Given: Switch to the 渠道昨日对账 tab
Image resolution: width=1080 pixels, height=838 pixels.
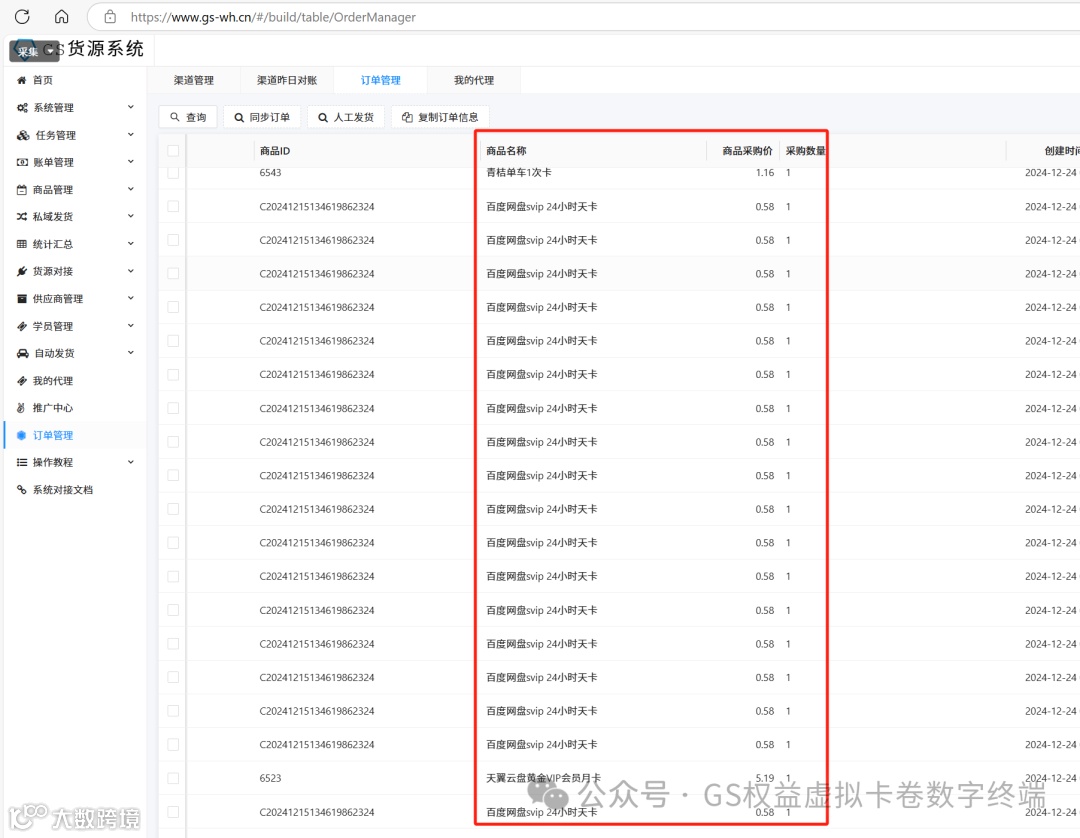Looking at the screenshot, I should [287, 80].
